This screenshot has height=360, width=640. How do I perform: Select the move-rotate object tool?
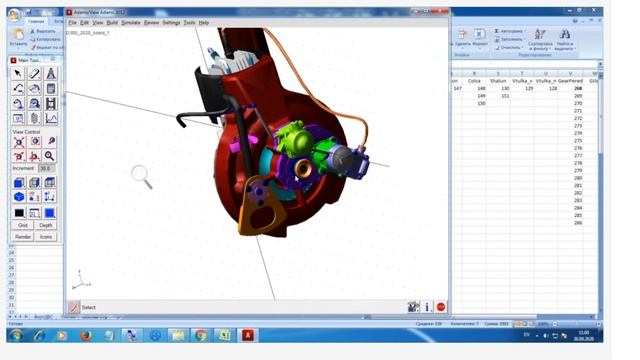34,104
